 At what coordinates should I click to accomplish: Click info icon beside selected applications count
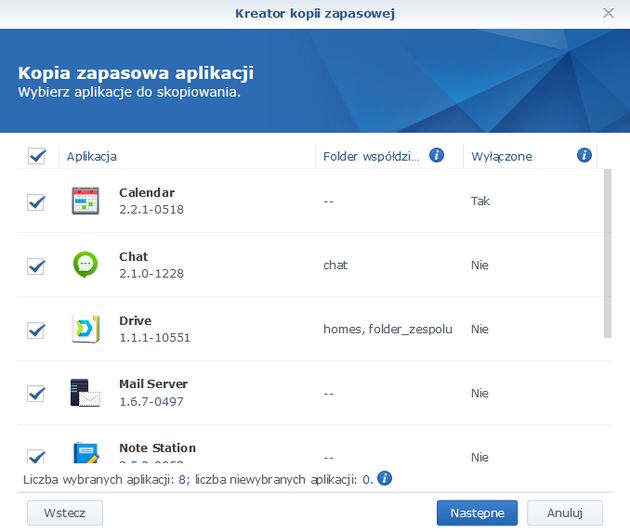click(385, 479)
